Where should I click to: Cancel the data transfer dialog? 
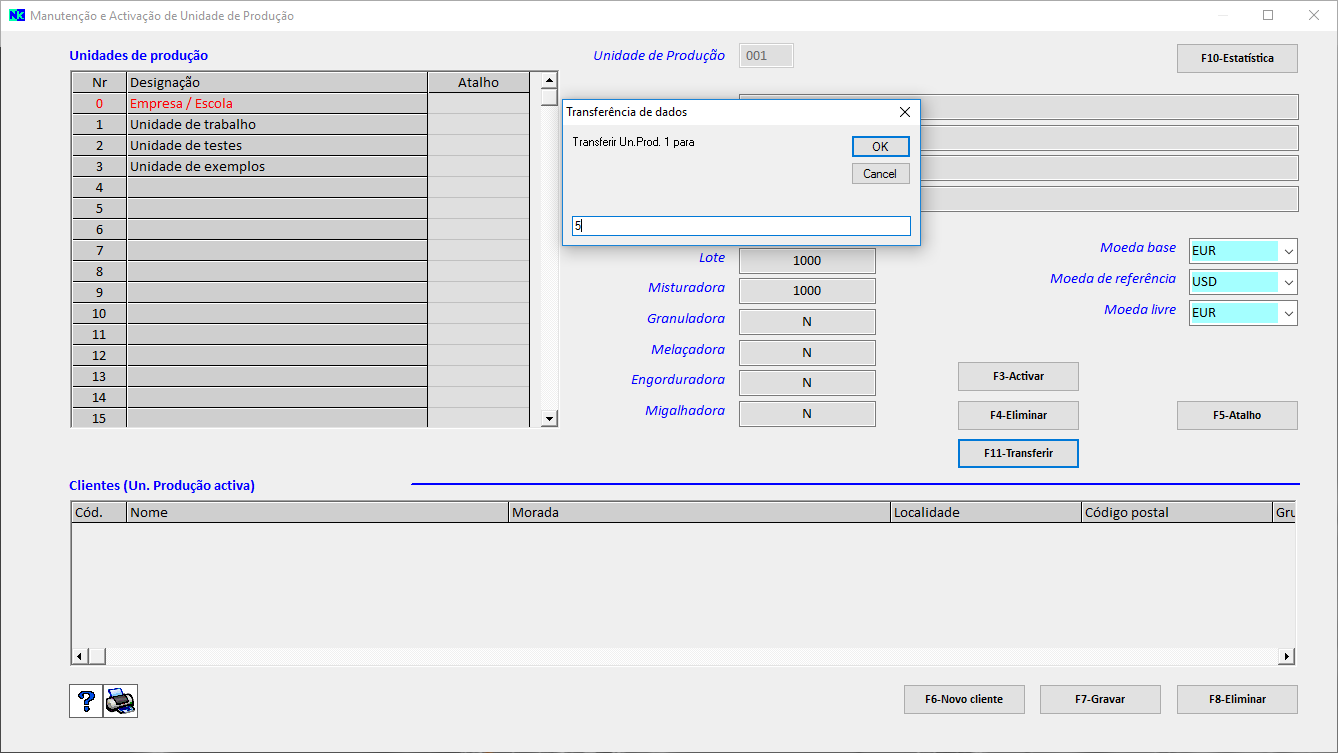coord(880,174)
